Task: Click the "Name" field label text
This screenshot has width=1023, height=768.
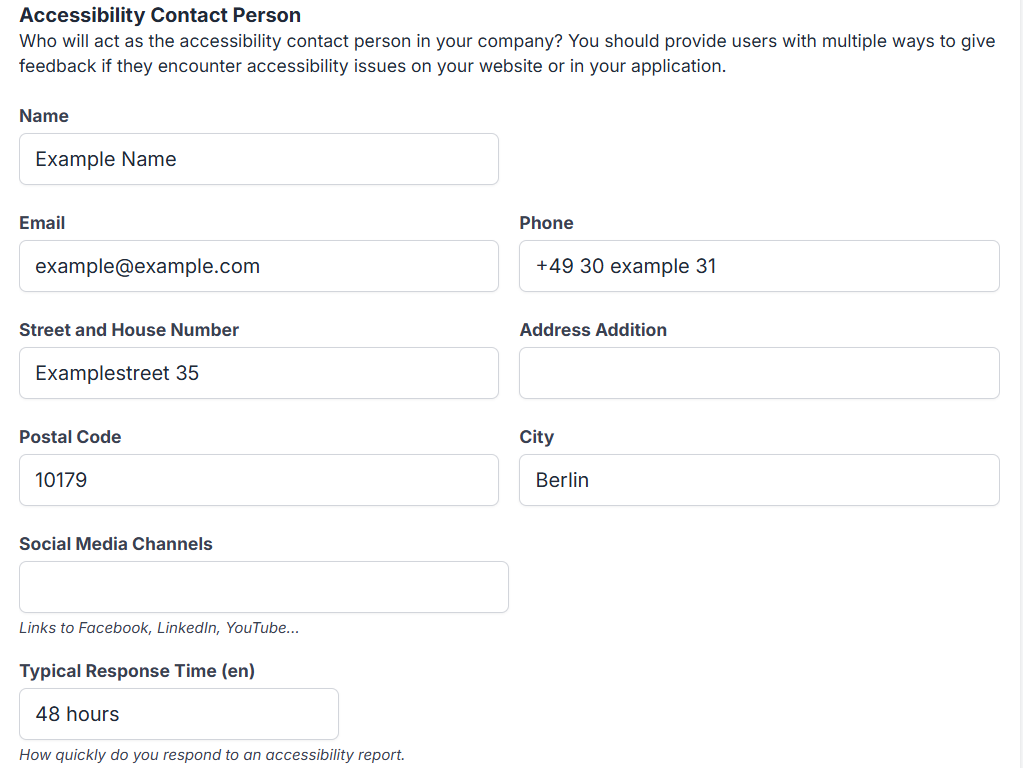Action: (44, 116)
